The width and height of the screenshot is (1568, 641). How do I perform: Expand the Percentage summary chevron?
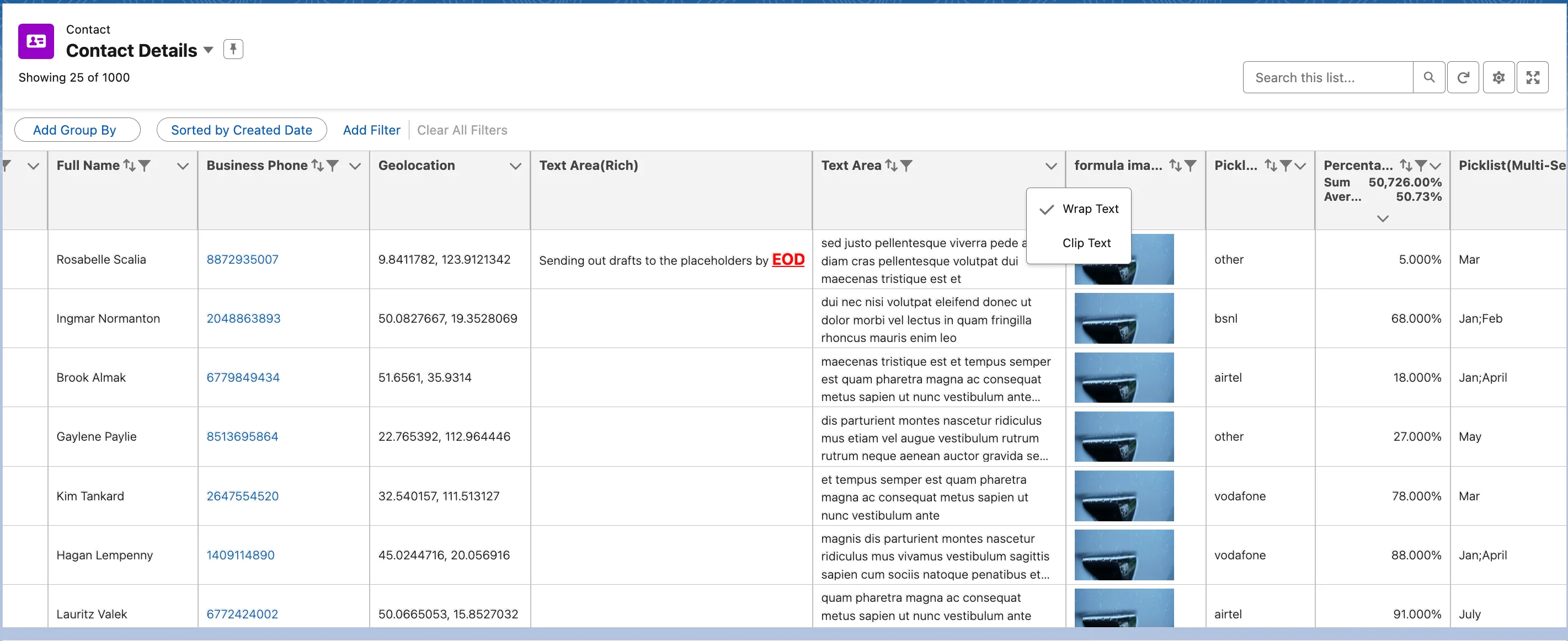(1383, 218)
